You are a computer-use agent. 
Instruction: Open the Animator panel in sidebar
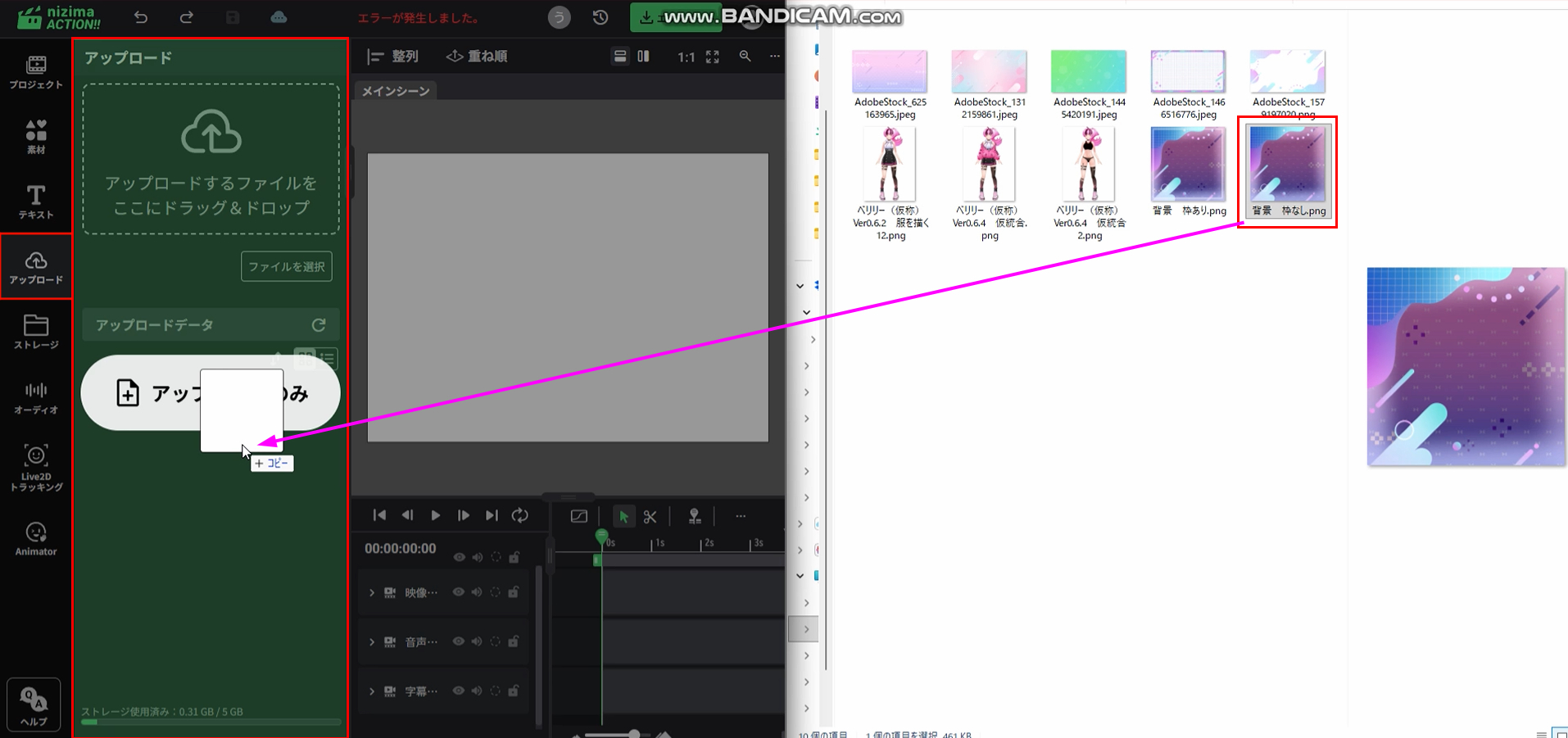35,539
